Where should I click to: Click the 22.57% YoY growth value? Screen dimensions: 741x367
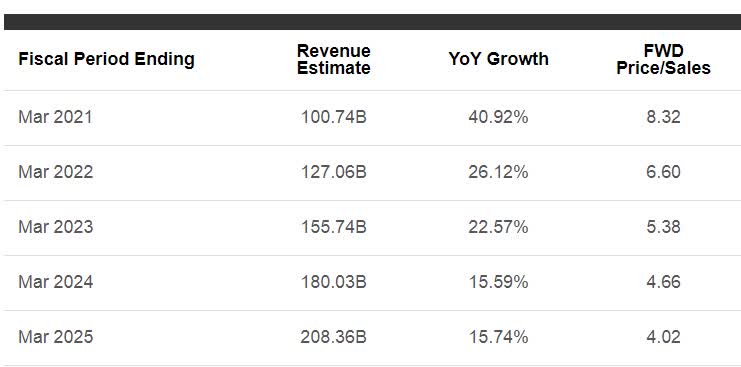[498, 227]
